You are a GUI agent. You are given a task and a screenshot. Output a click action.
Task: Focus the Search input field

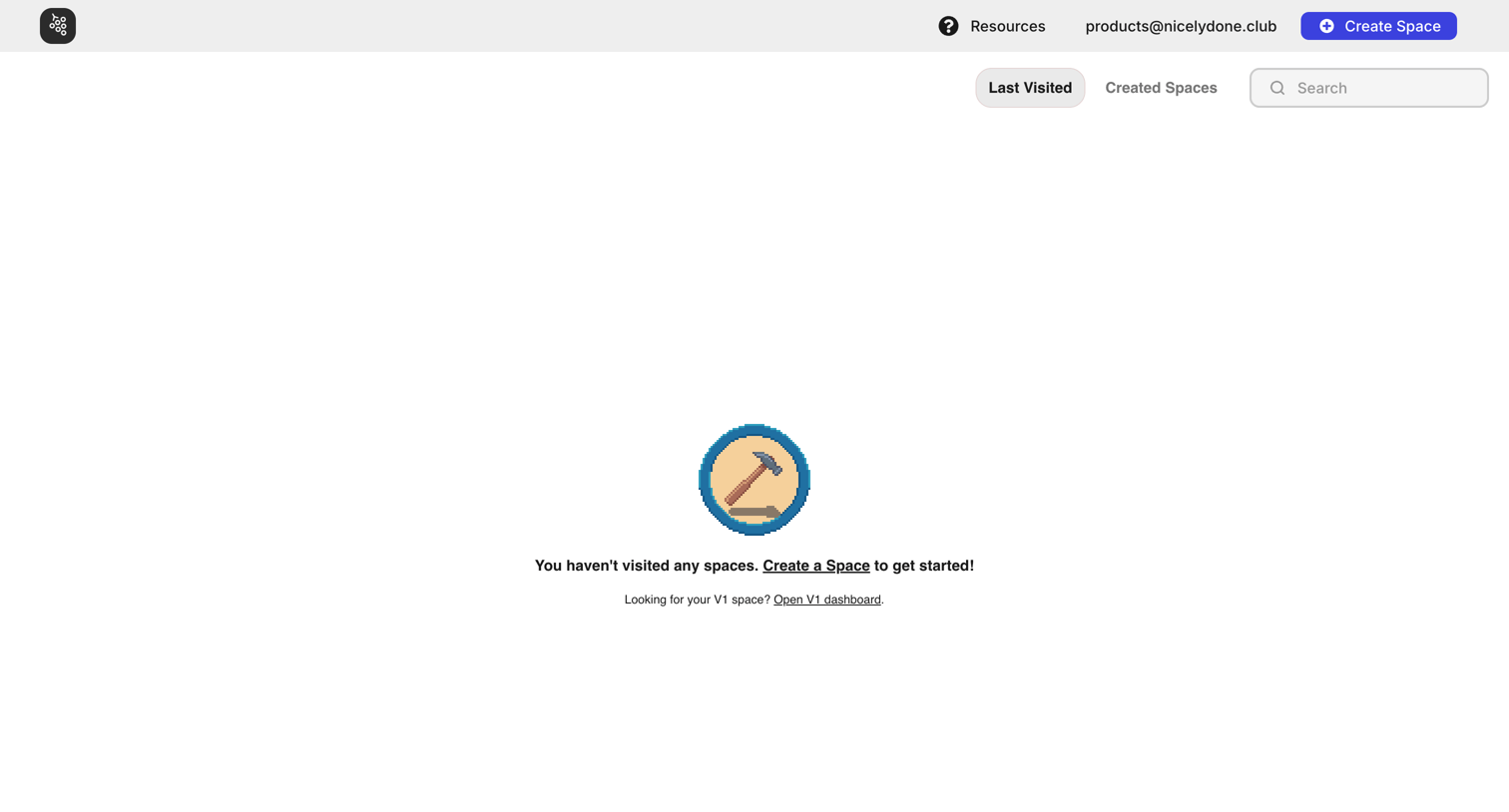pos(1368,88)
